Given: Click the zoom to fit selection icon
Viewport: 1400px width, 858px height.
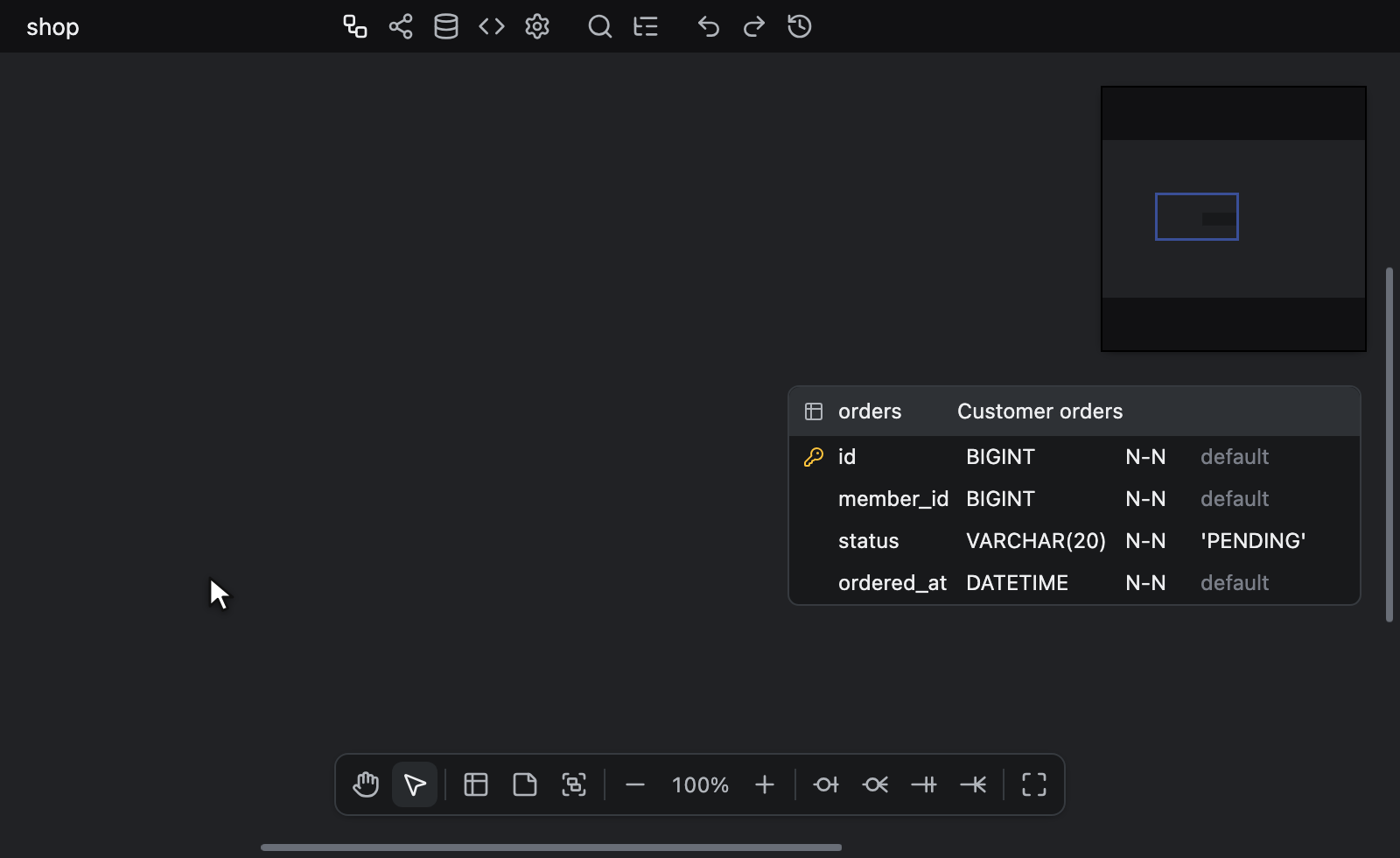Looking at the screenshot, I should [574, 784].
